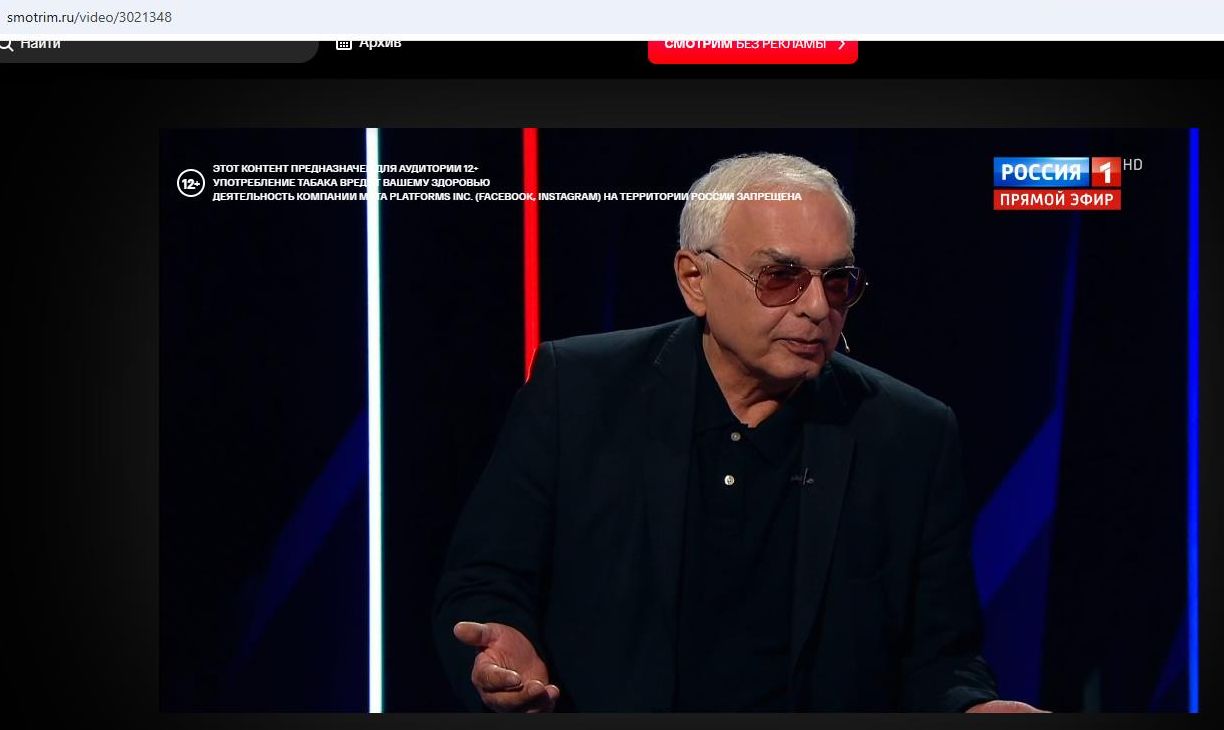Screen dimensions: 1224x730
Task: Click the 12+ age rating badge
Action: [x=190, y=184]
